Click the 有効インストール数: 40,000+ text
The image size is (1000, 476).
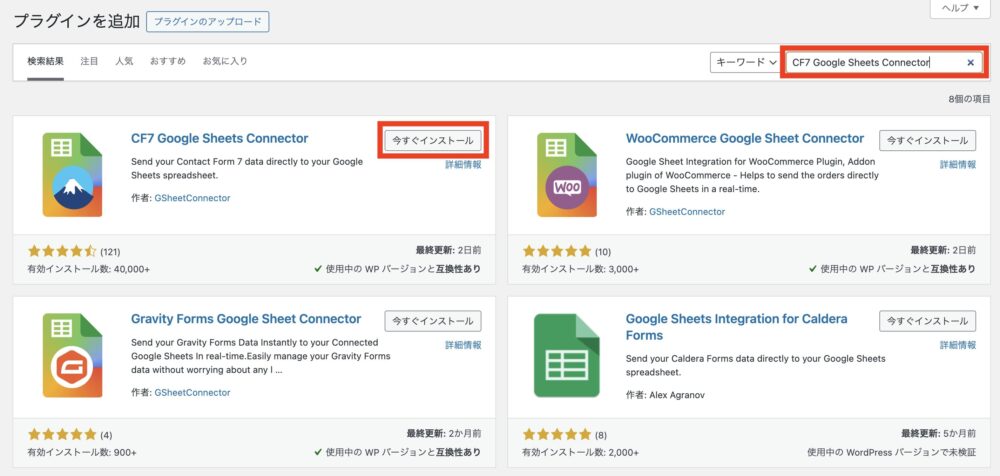[x=89, y=269]
